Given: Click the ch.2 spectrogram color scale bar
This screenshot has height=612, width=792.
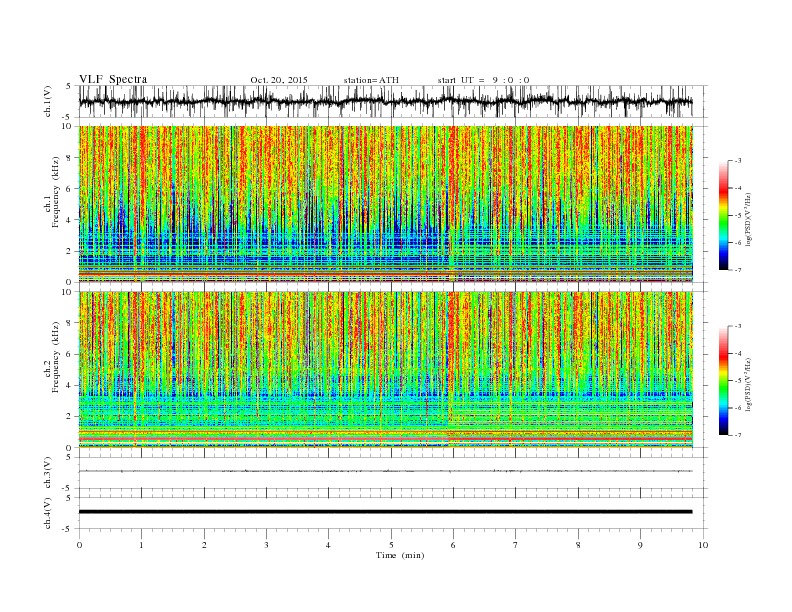Looking at the screenshot, I should click(x=723, y=380).
